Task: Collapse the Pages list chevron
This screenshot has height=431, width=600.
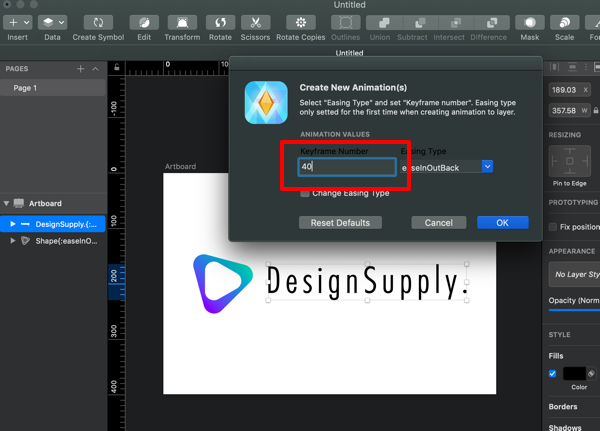Action: pyautogui.click(x=96, y=69)
